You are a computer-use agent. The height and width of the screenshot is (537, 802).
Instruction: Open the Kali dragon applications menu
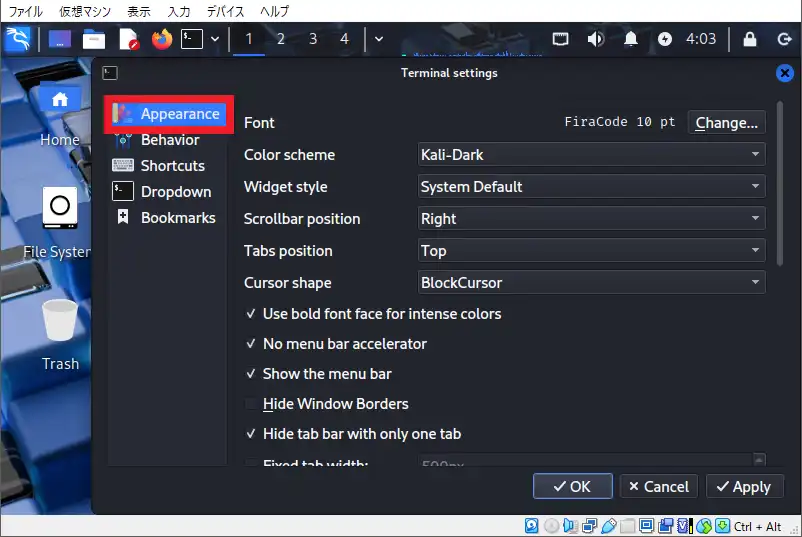[18, 39]
